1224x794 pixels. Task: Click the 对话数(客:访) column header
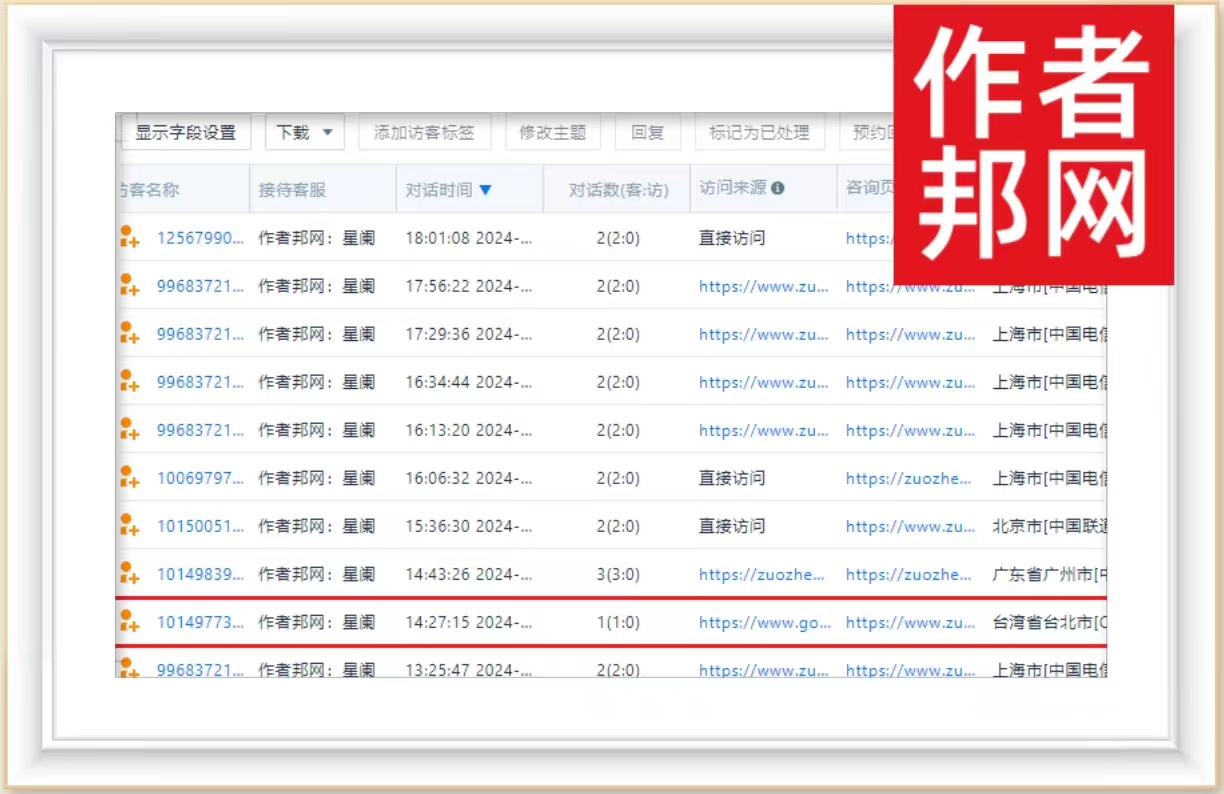618,190
